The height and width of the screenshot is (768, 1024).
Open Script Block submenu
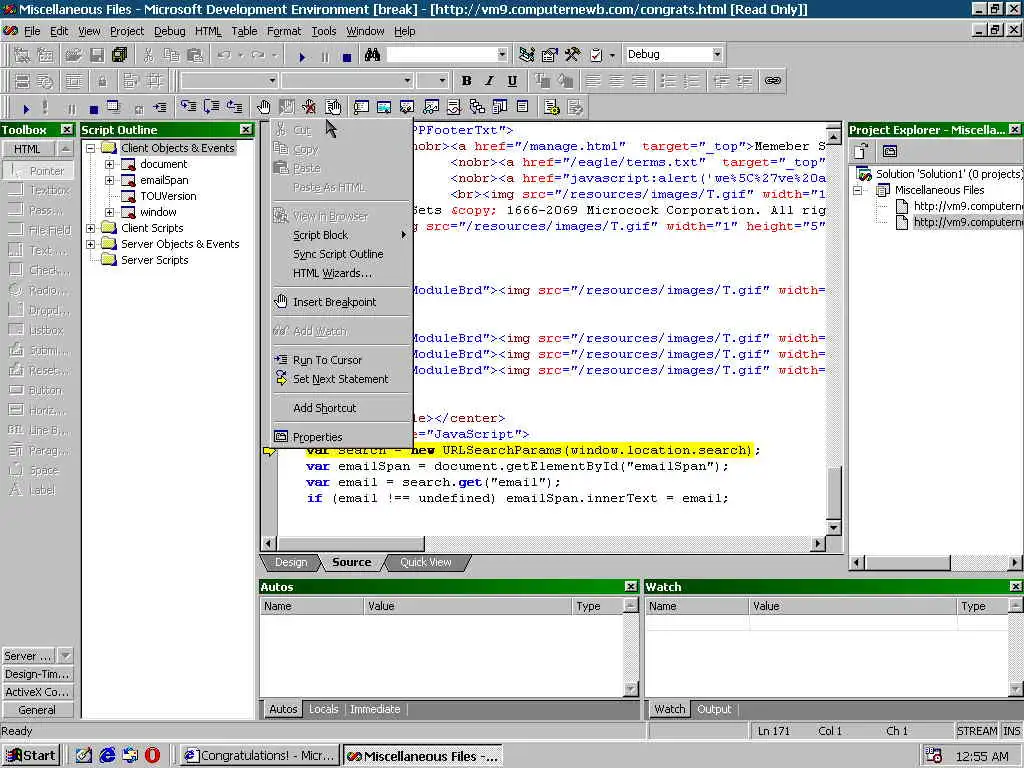pos(341,235)
